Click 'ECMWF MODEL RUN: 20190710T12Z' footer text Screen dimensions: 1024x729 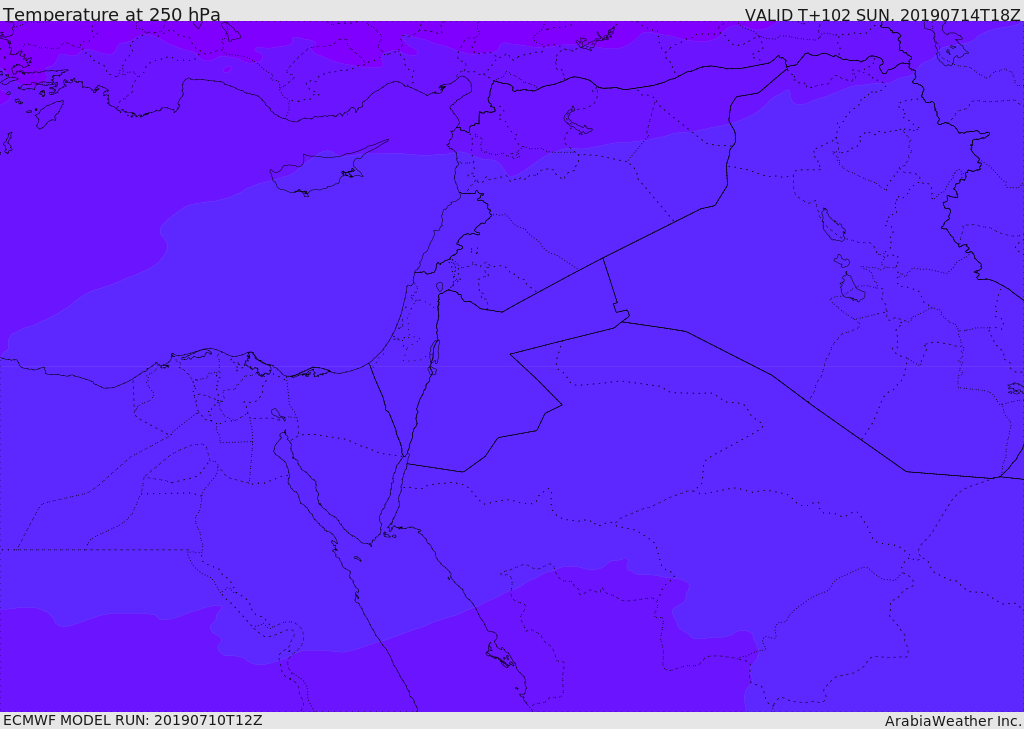pos(133,720)
